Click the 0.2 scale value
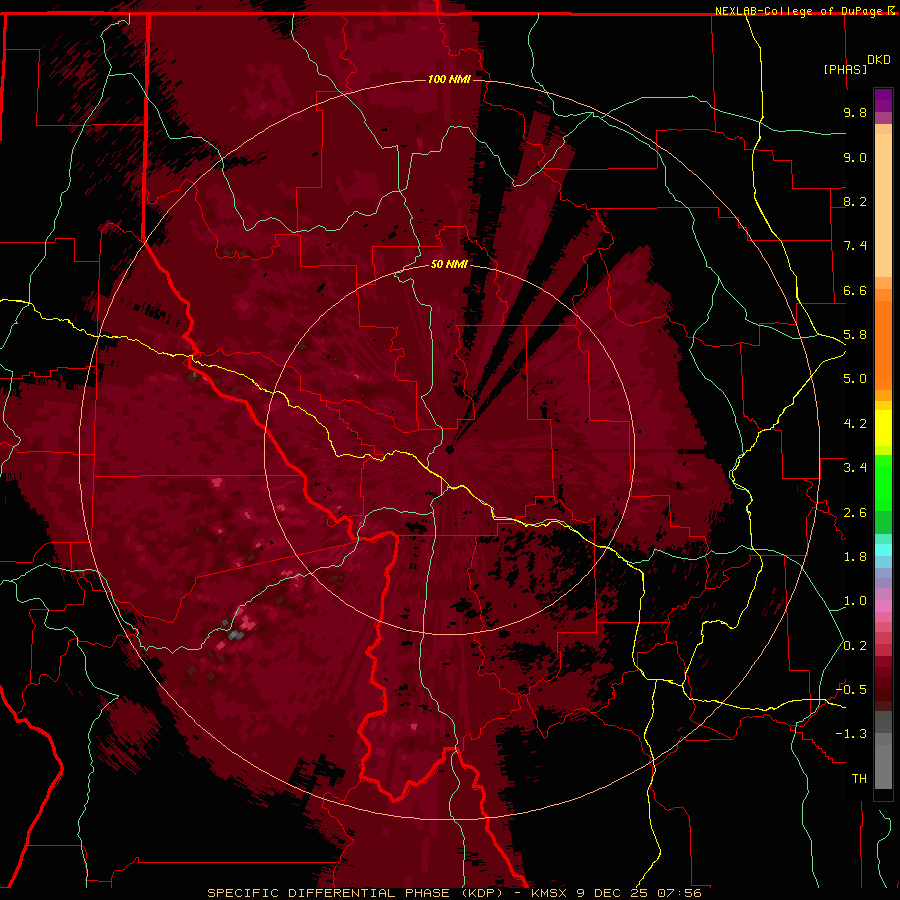This screenshot has height=900, width=900. 855,646
